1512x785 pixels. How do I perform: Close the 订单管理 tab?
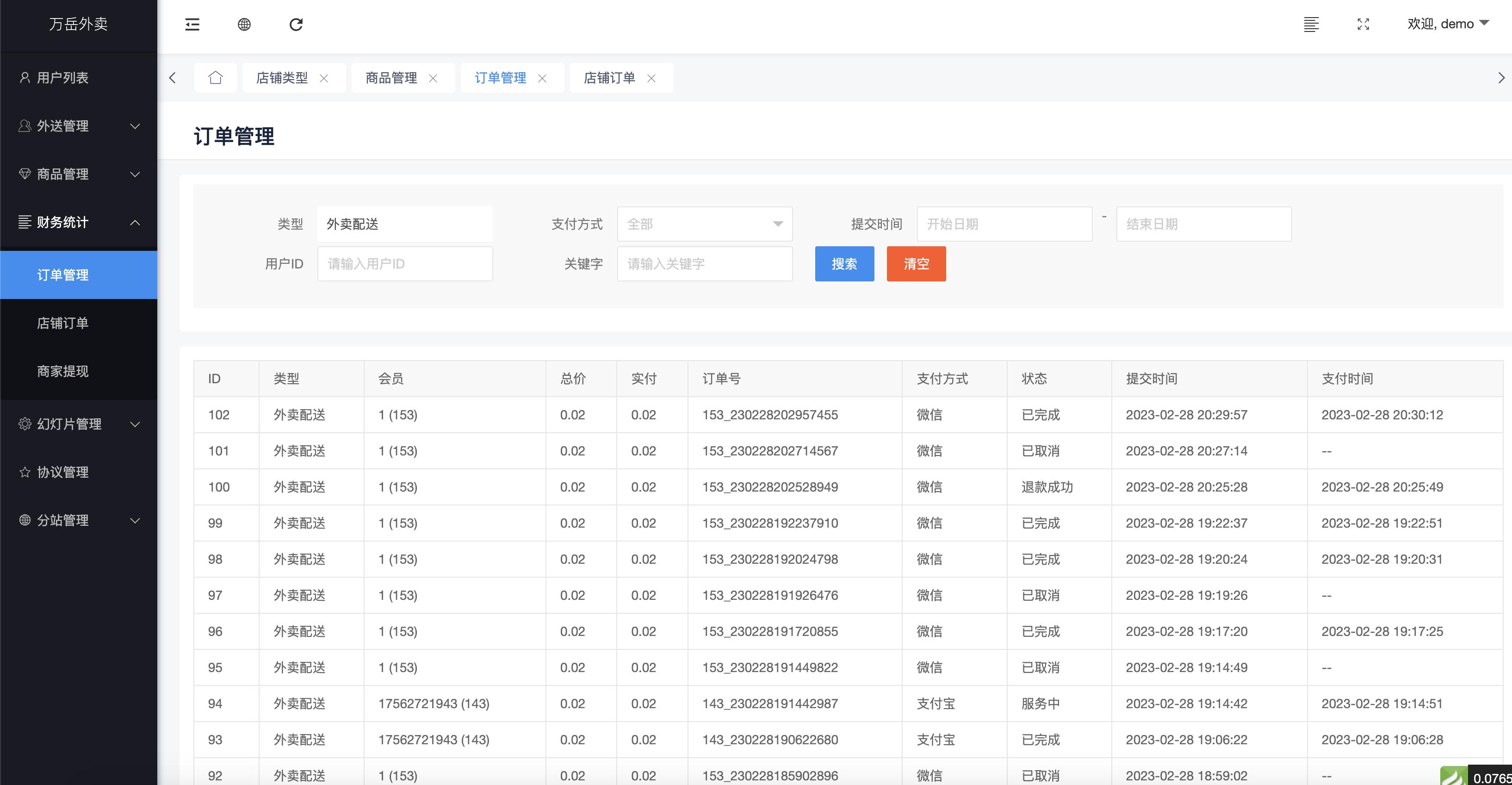542,78
